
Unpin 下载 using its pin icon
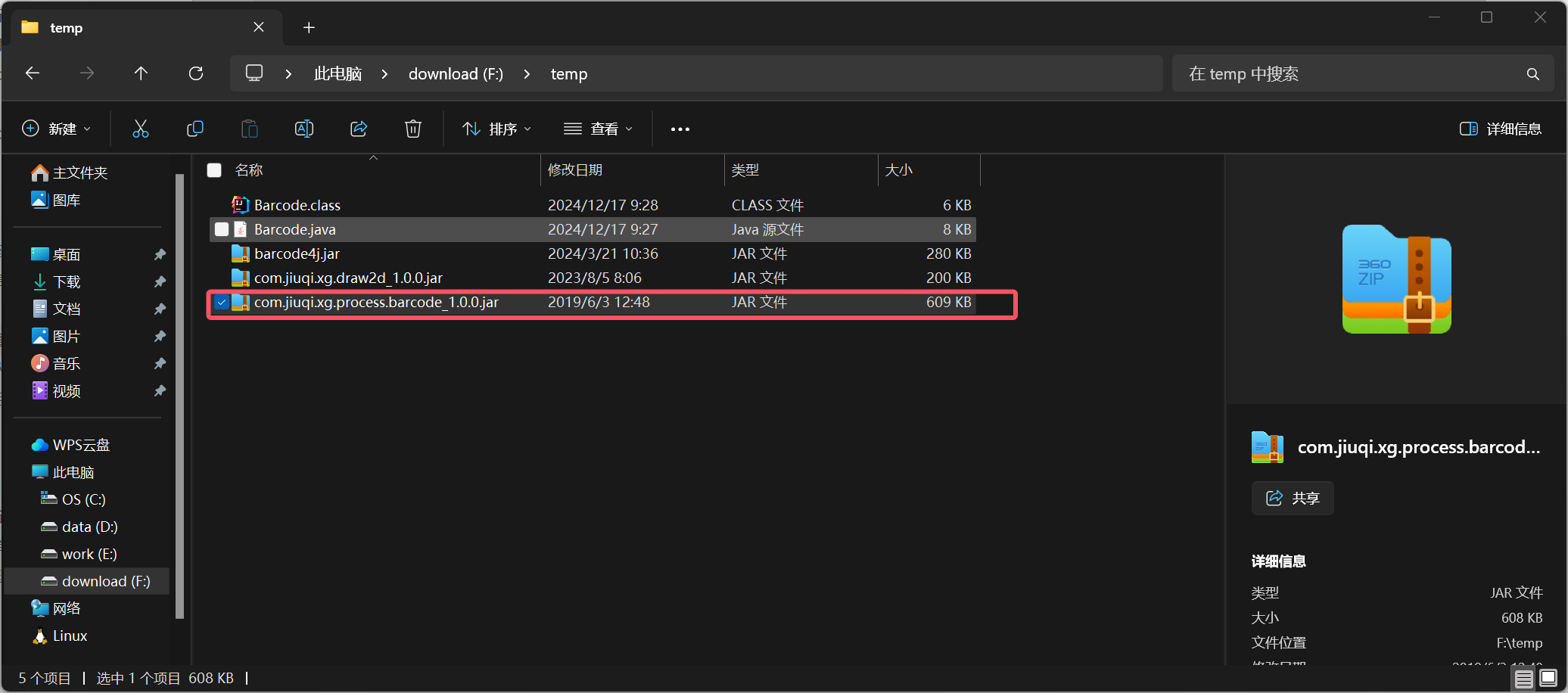point(160,282)
